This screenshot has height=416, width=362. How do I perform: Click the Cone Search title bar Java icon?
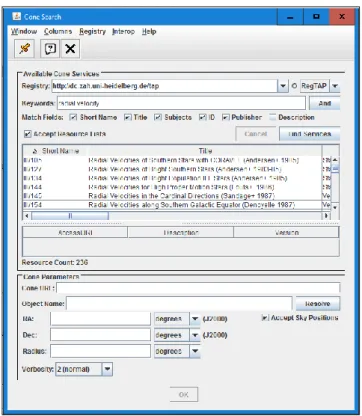tap(16, 16)
